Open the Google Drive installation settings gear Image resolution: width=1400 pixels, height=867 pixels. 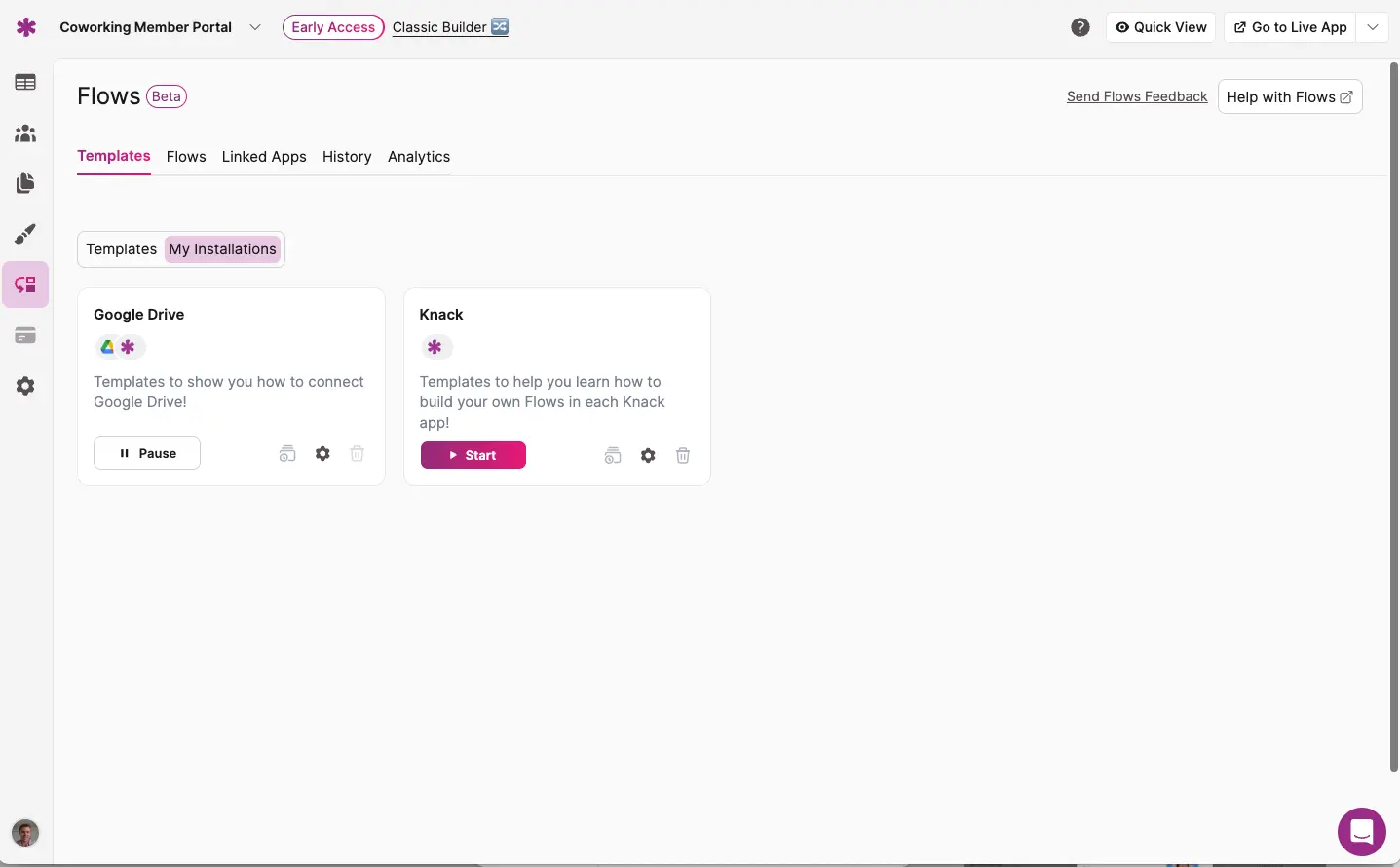coord(322,454)
